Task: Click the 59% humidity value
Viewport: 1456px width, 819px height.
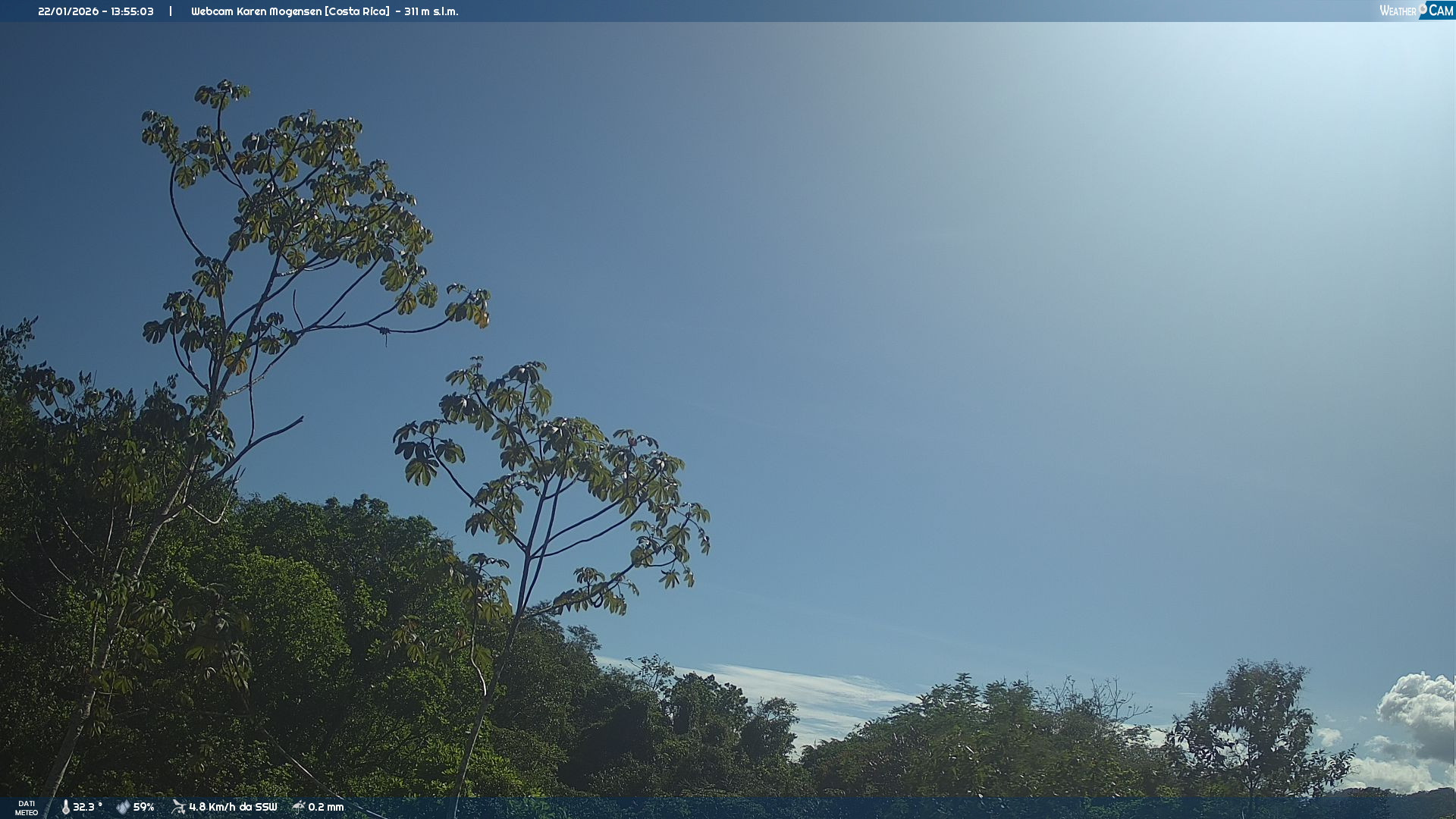Action: (x=144, y=808)
